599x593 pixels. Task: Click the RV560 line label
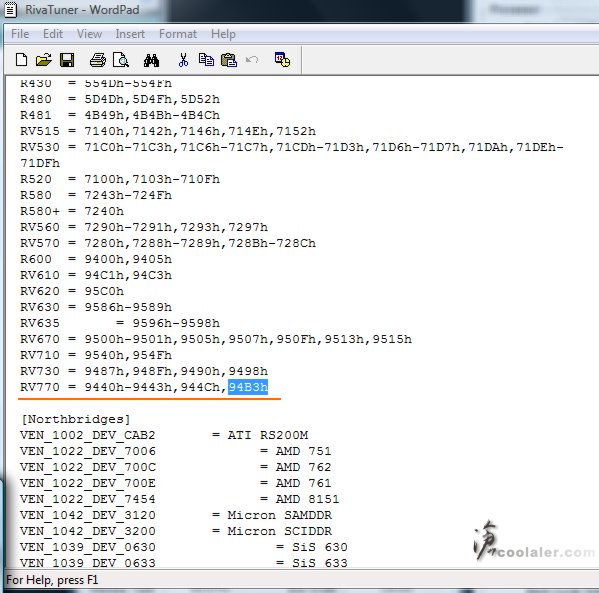[x=40, y=227]
